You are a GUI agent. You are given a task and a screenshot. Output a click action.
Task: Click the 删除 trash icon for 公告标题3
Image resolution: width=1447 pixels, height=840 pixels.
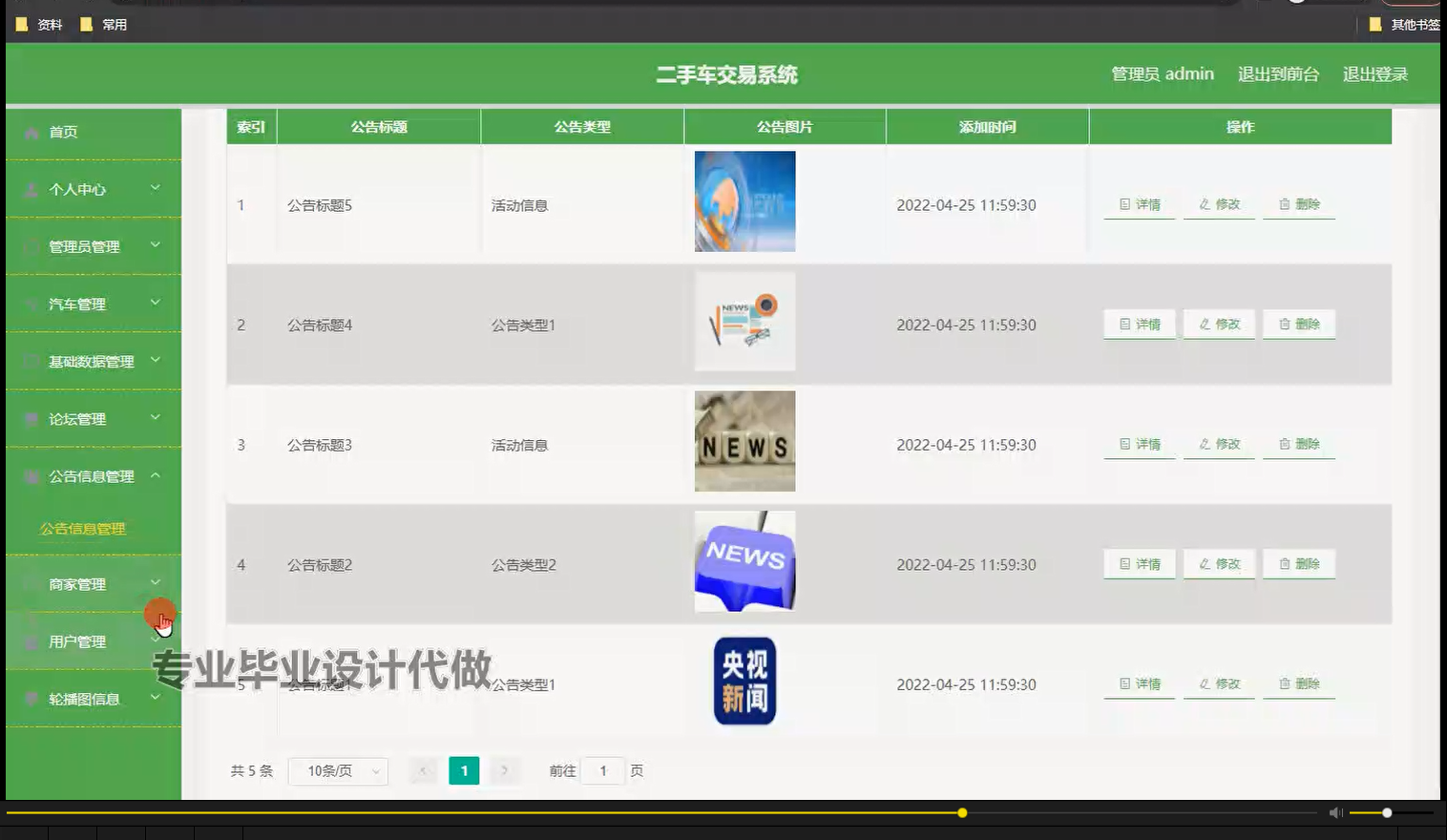click(1284, 444)
